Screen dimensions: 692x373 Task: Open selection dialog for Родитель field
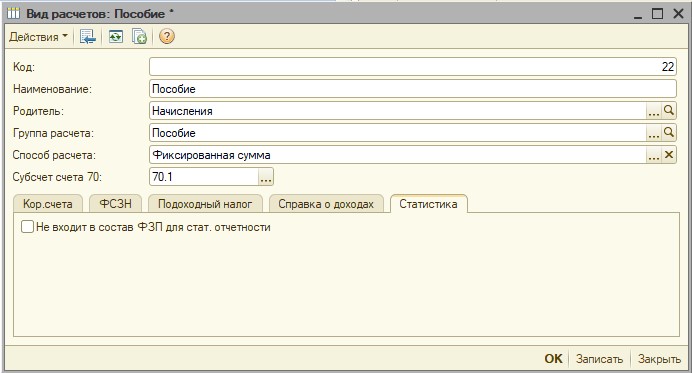(x=654, y=111)
